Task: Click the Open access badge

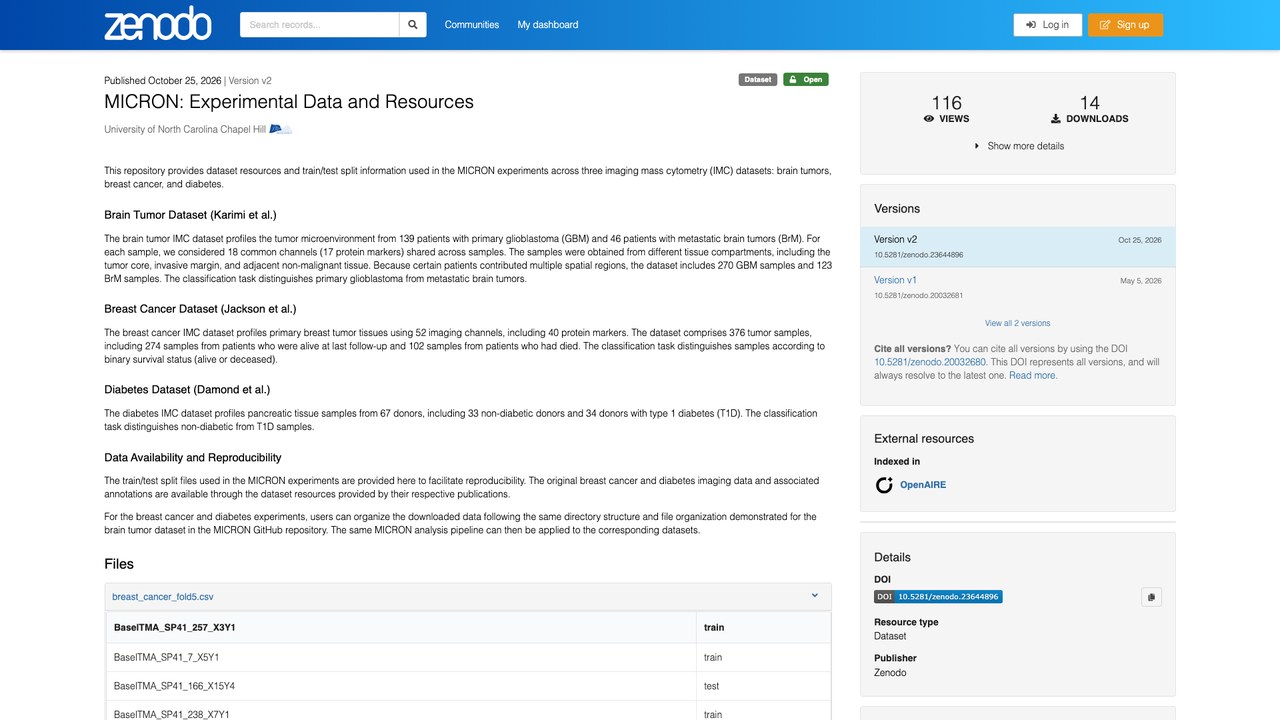Action: [806, 80]
